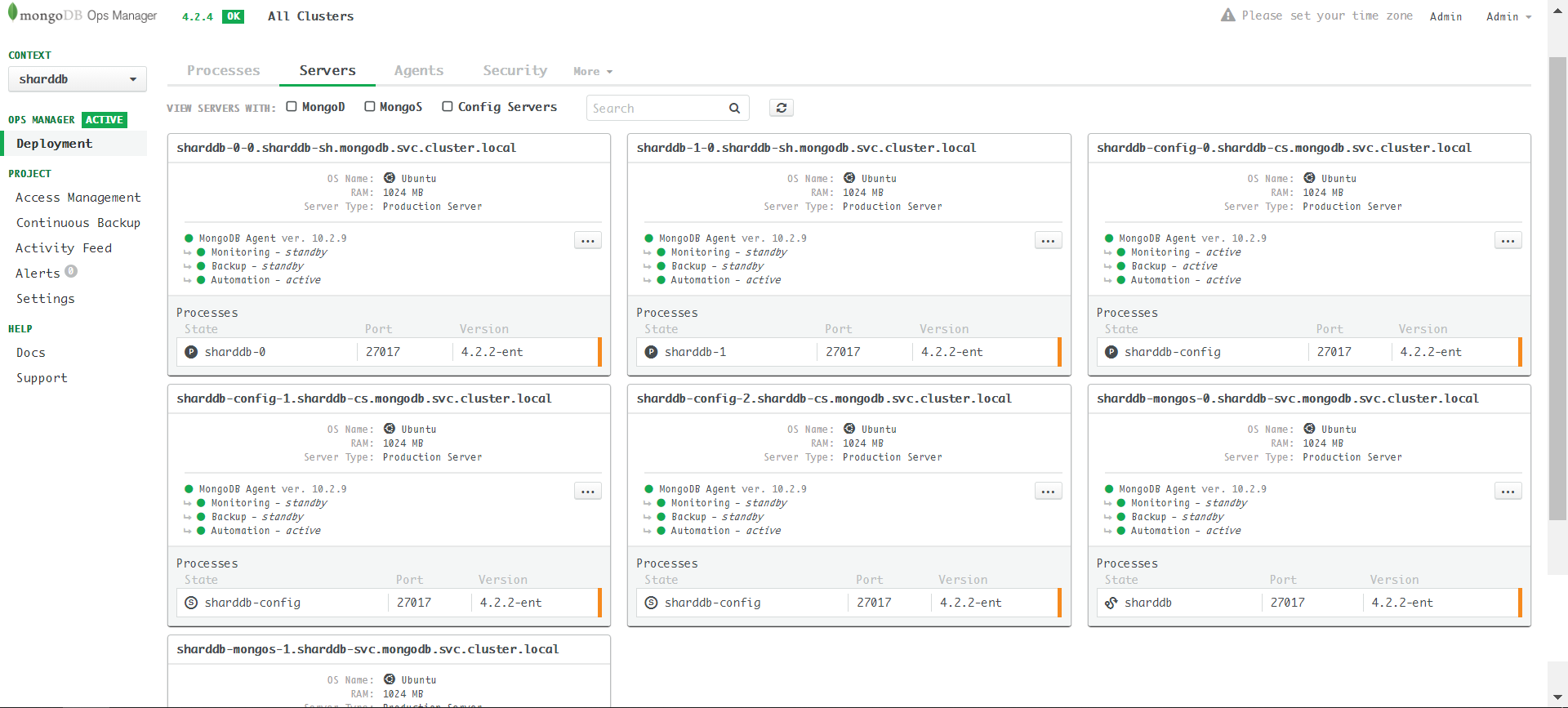Click the sharddb-0 process row

click(x=389, y=352)
